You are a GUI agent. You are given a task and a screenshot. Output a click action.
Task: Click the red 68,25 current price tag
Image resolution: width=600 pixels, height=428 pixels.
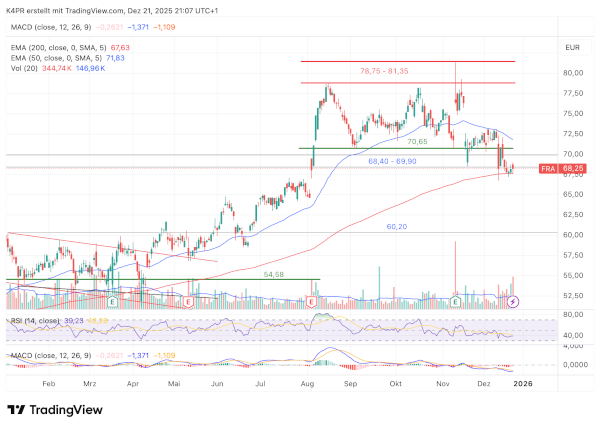572,169
